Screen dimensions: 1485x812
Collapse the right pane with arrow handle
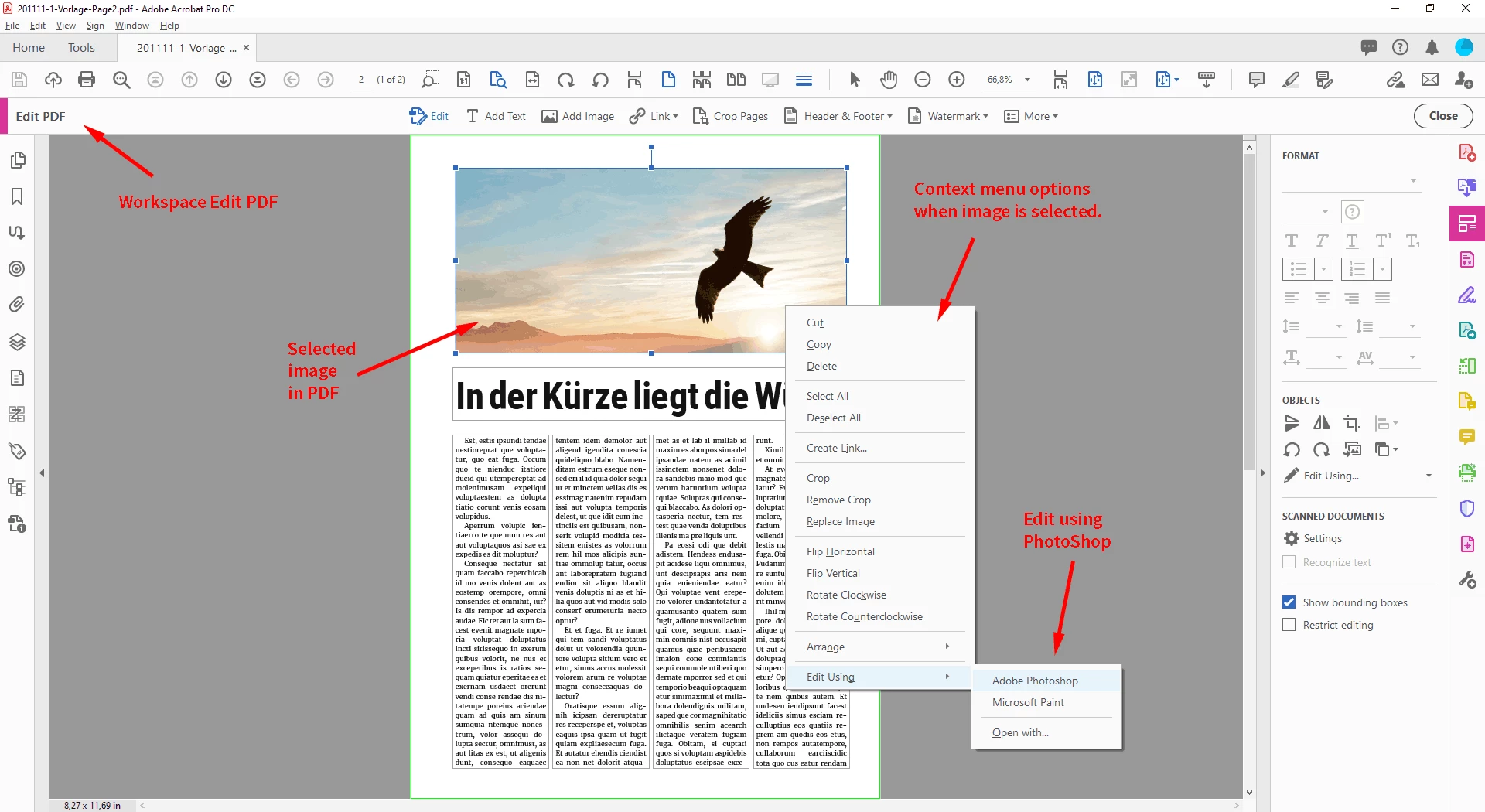pos(1262,473)
